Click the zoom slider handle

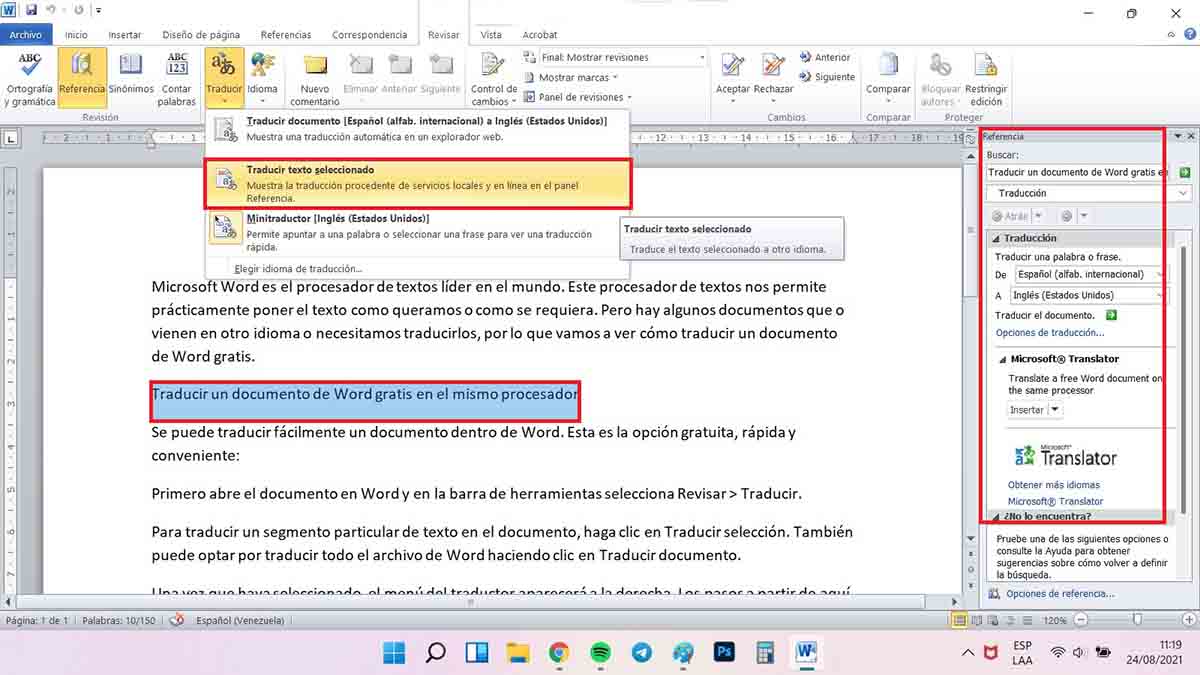click(x=1136, y=620)
